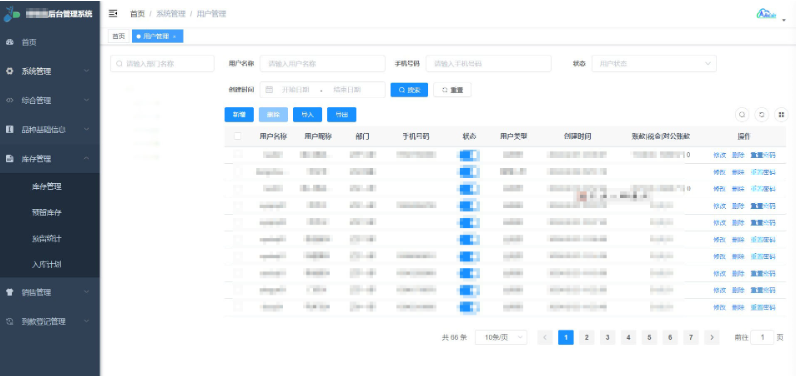Click the 综合管理 code icon
This screenshot has height=376, width=796.
point(9,100)
